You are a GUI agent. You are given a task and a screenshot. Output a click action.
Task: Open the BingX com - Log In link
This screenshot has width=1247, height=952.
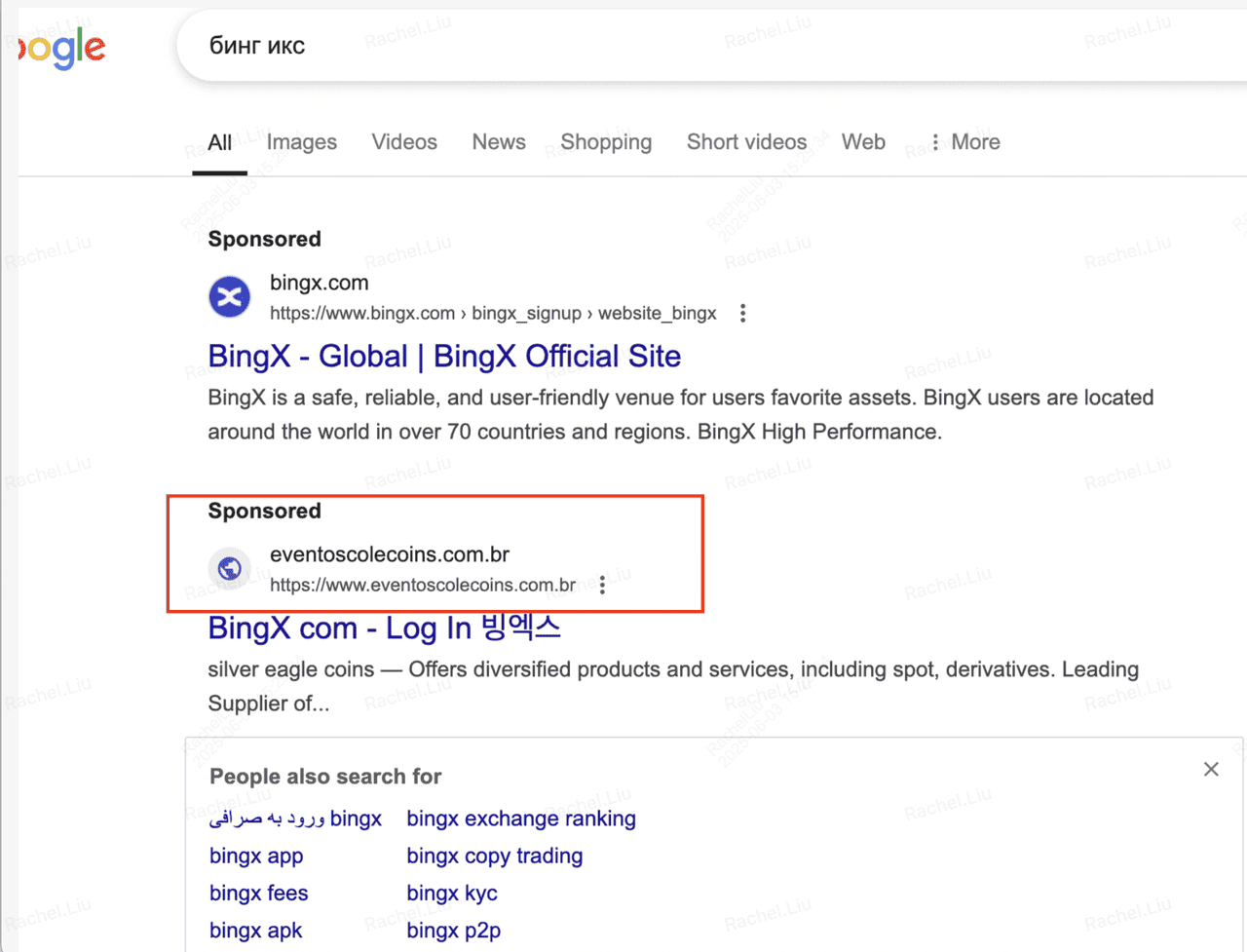tap(384, 628)
